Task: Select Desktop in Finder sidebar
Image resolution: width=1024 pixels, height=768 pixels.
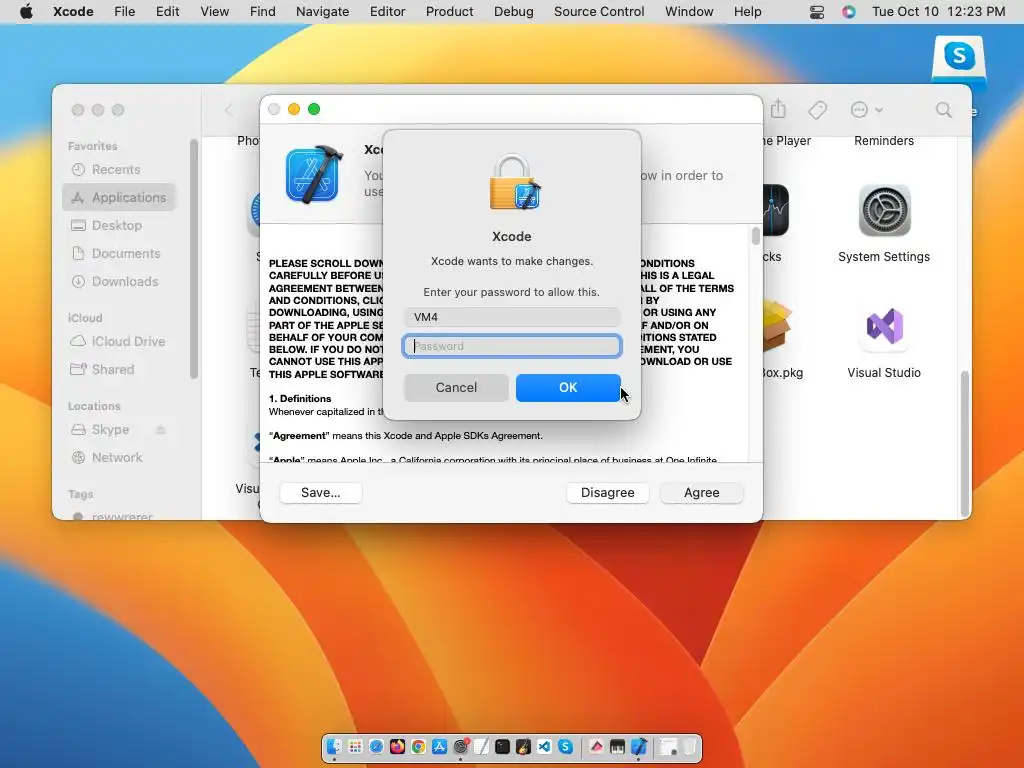Action: (x=119, y=225)
